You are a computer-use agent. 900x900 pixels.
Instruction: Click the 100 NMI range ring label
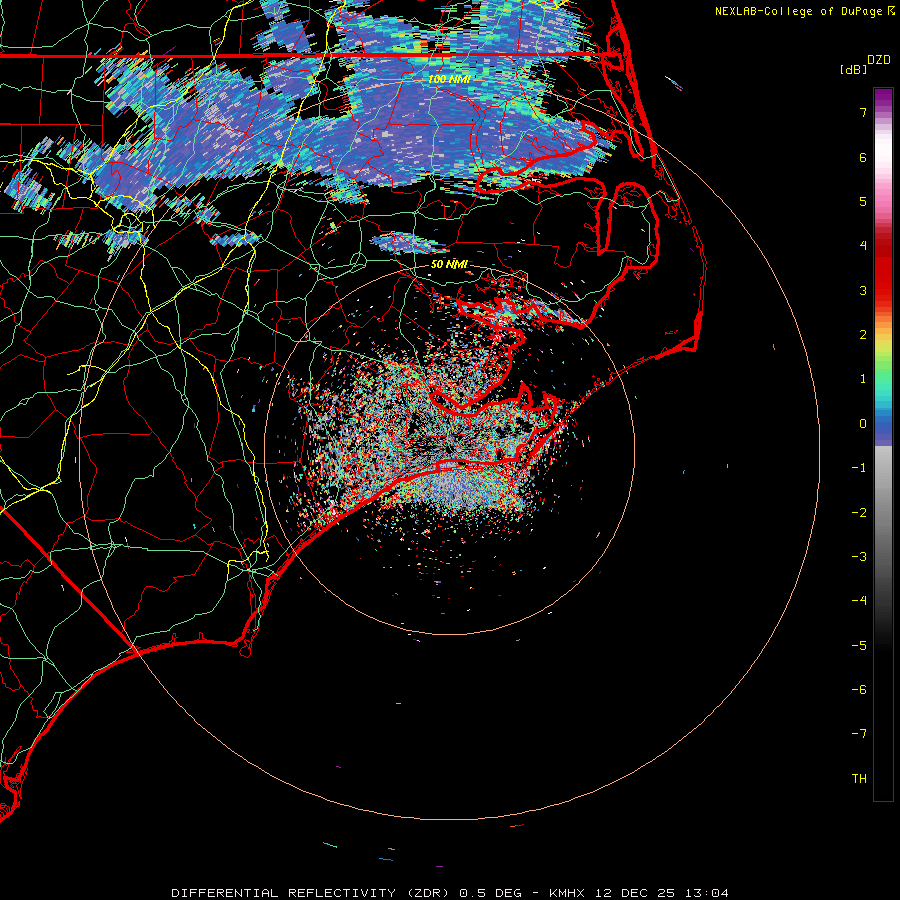(449, 79)
